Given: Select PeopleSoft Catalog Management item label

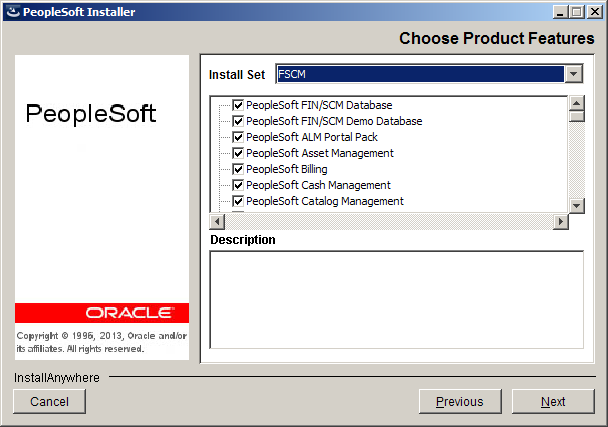Looking at the screenshot, I should point(325,201).
